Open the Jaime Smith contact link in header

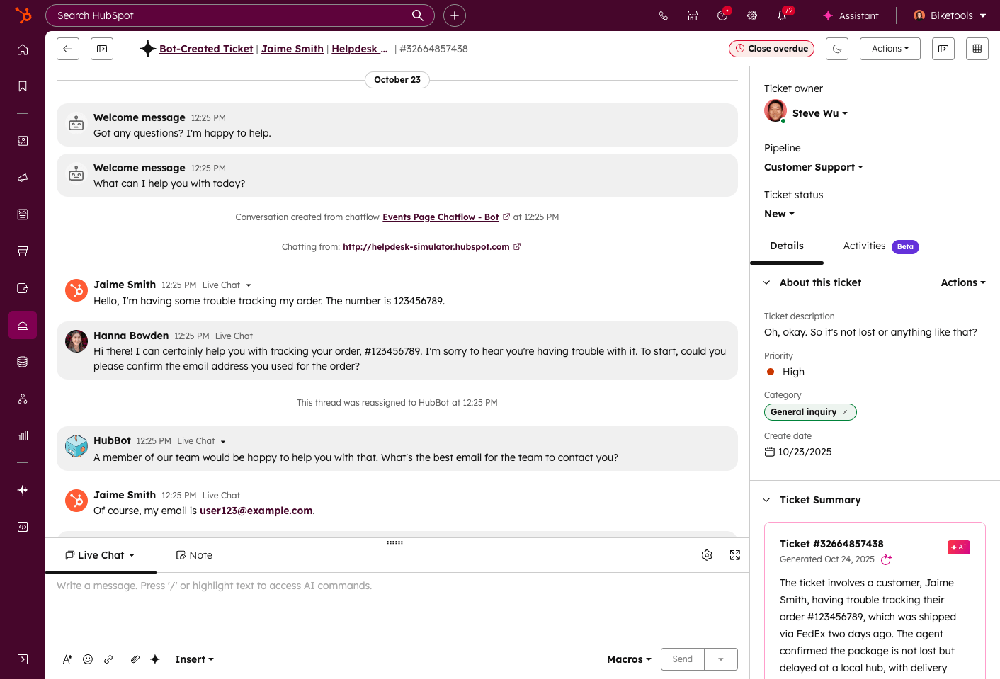click(292, 48)
